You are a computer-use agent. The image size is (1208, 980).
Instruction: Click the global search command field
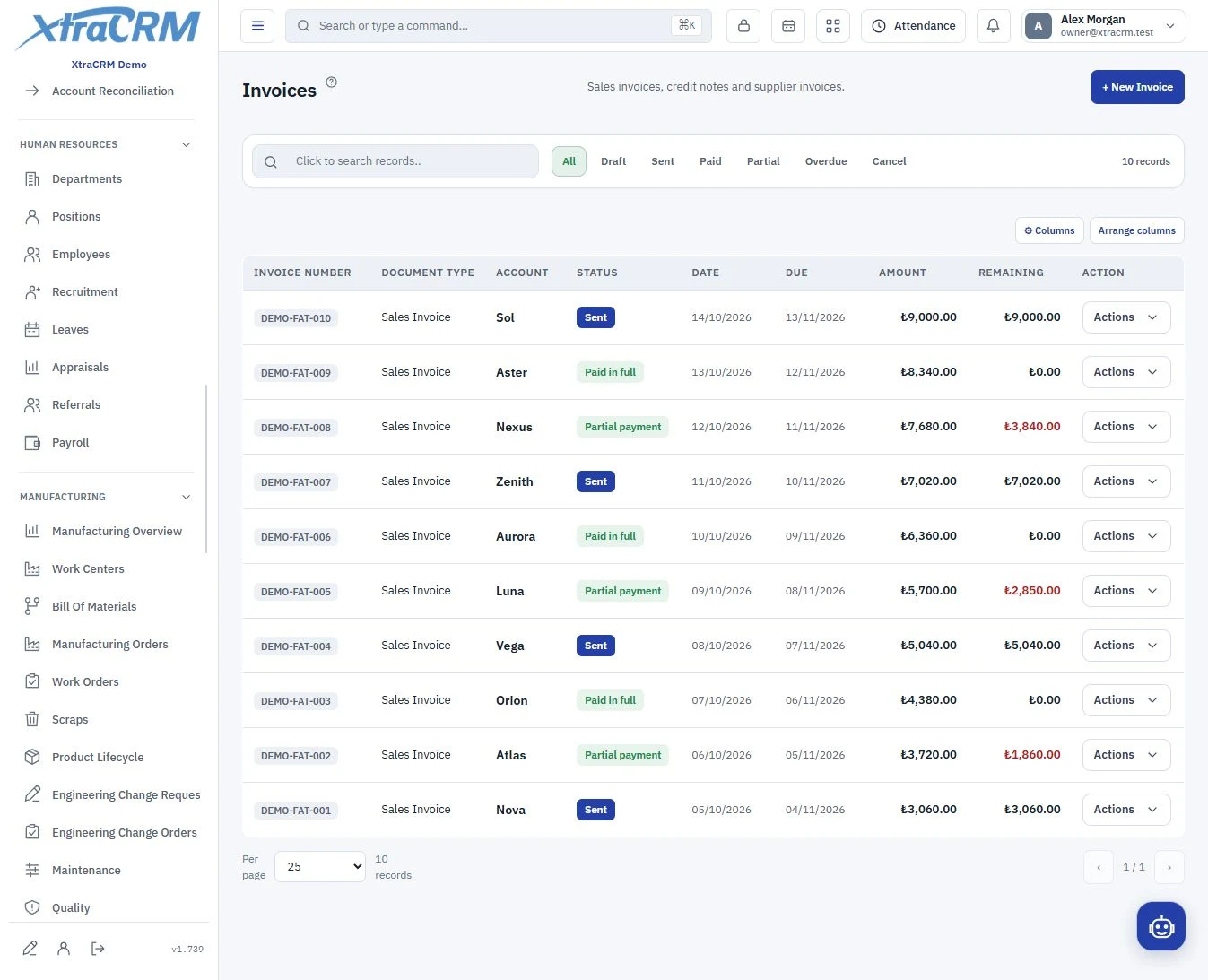point(499,26)
